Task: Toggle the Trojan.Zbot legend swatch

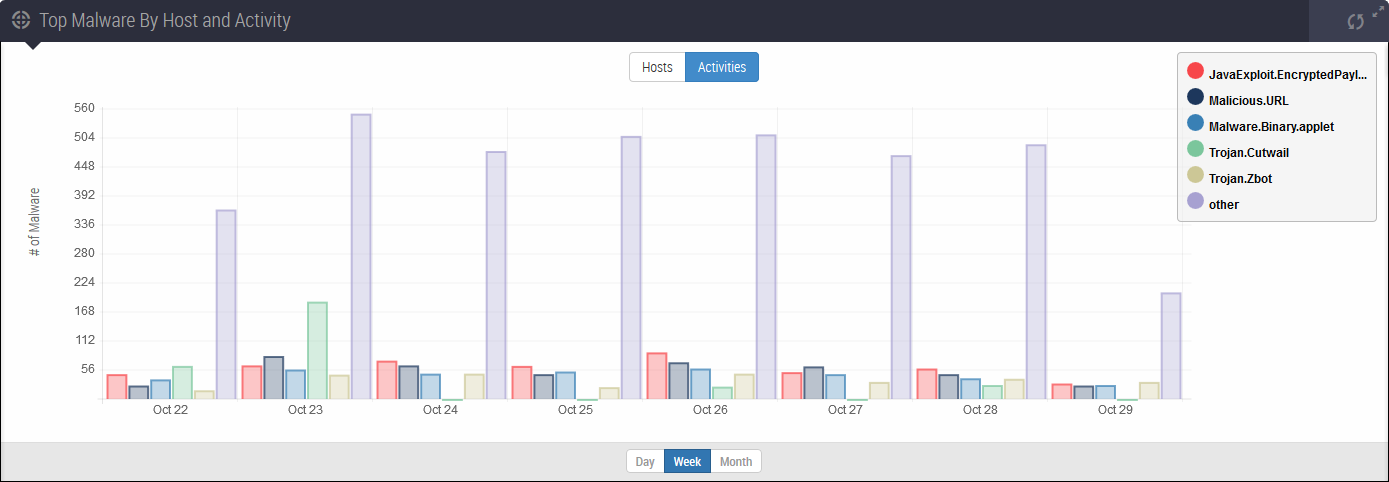Action: (x=1194, y=176)
